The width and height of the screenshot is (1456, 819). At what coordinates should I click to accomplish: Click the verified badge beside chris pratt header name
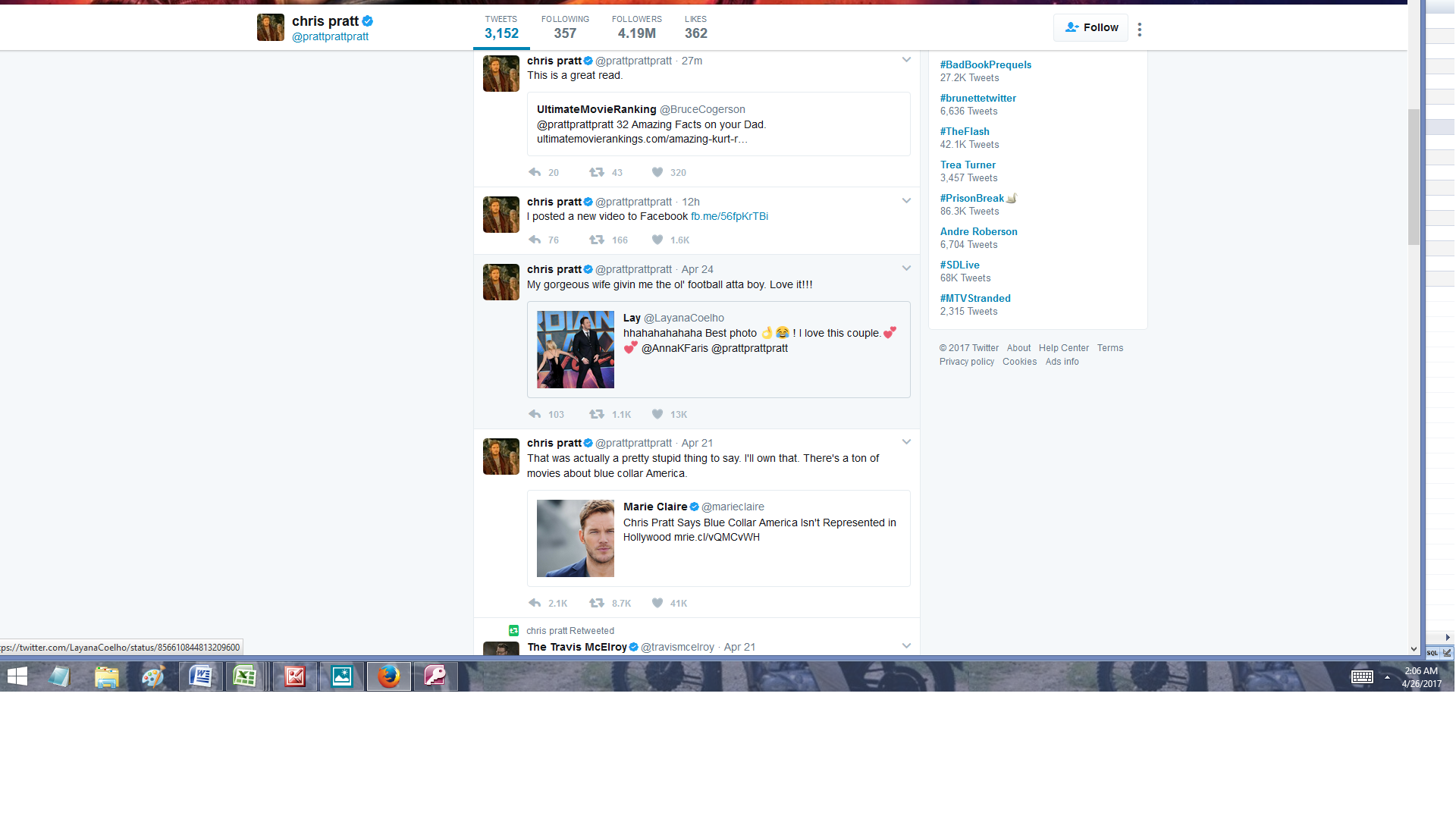coord(368,21)
